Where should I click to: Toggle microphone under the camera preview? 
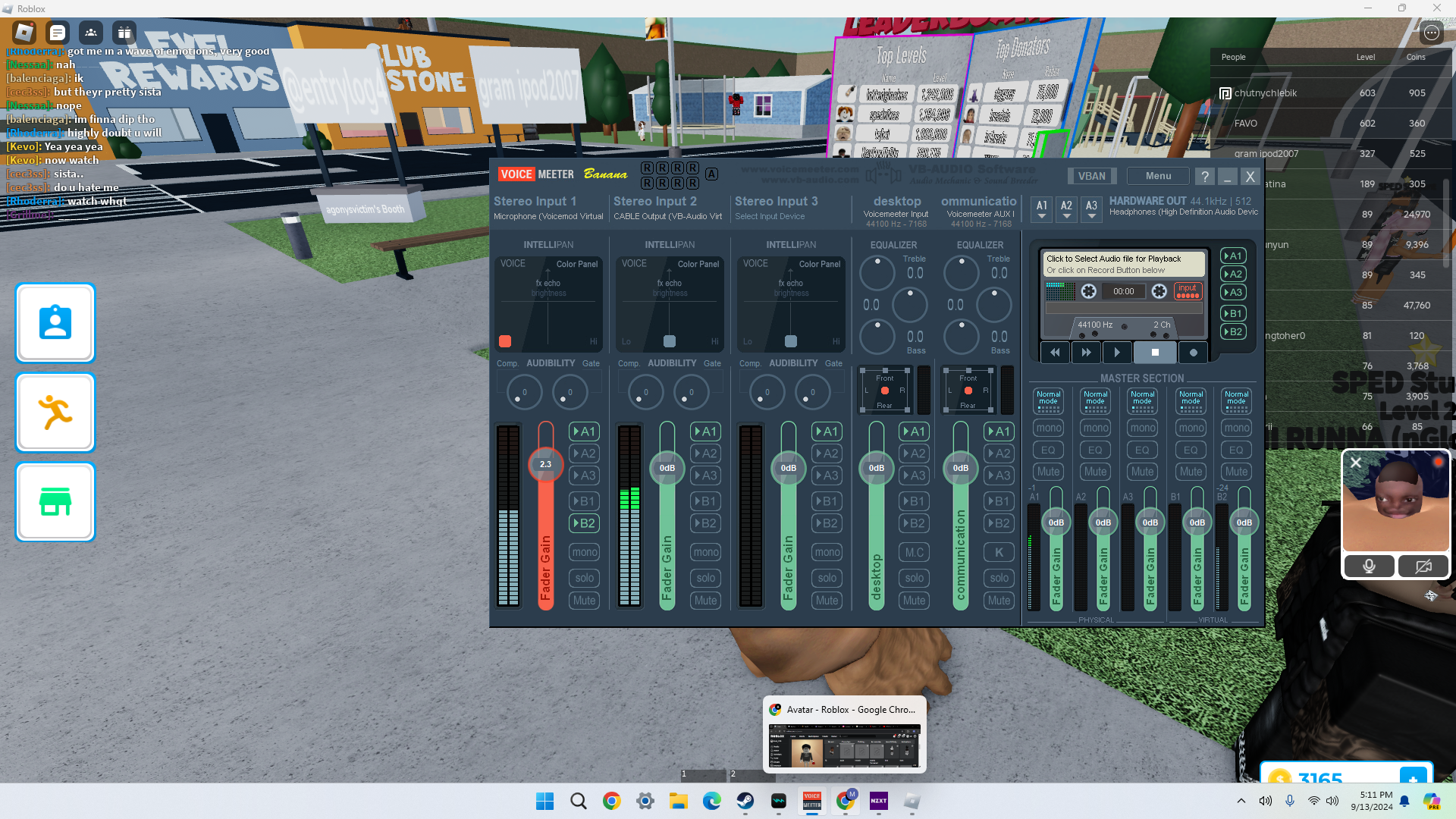pyautogui.click(x=1369, y=566)
